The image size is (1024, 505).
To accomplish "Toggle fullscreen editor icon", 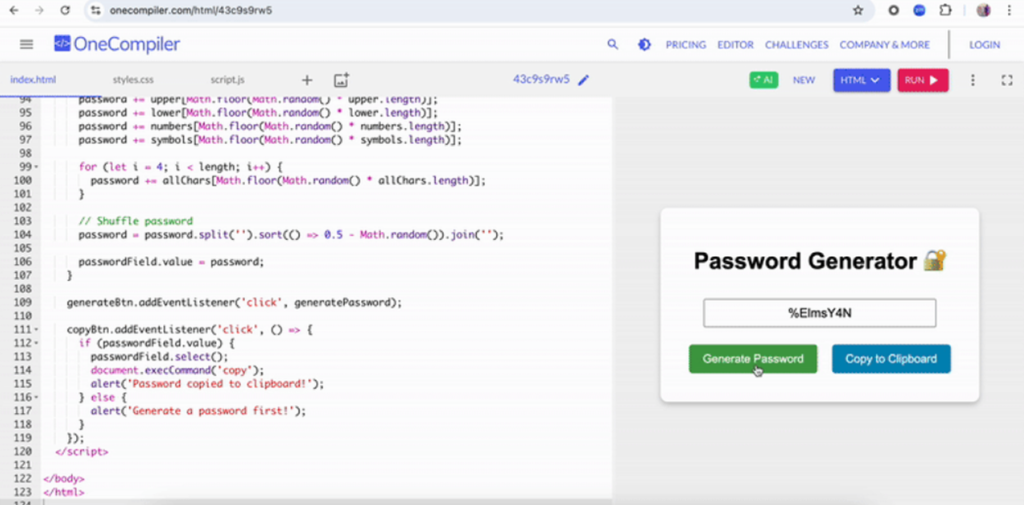I will pos(1006,80).
